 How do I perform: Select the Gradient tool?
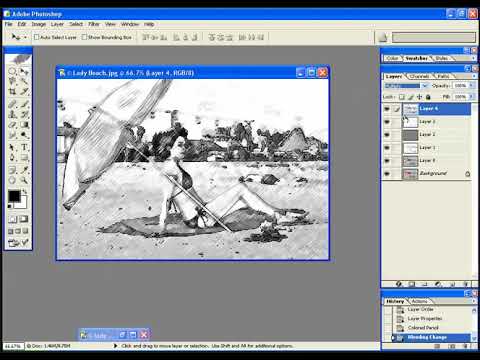click(24, 125)
